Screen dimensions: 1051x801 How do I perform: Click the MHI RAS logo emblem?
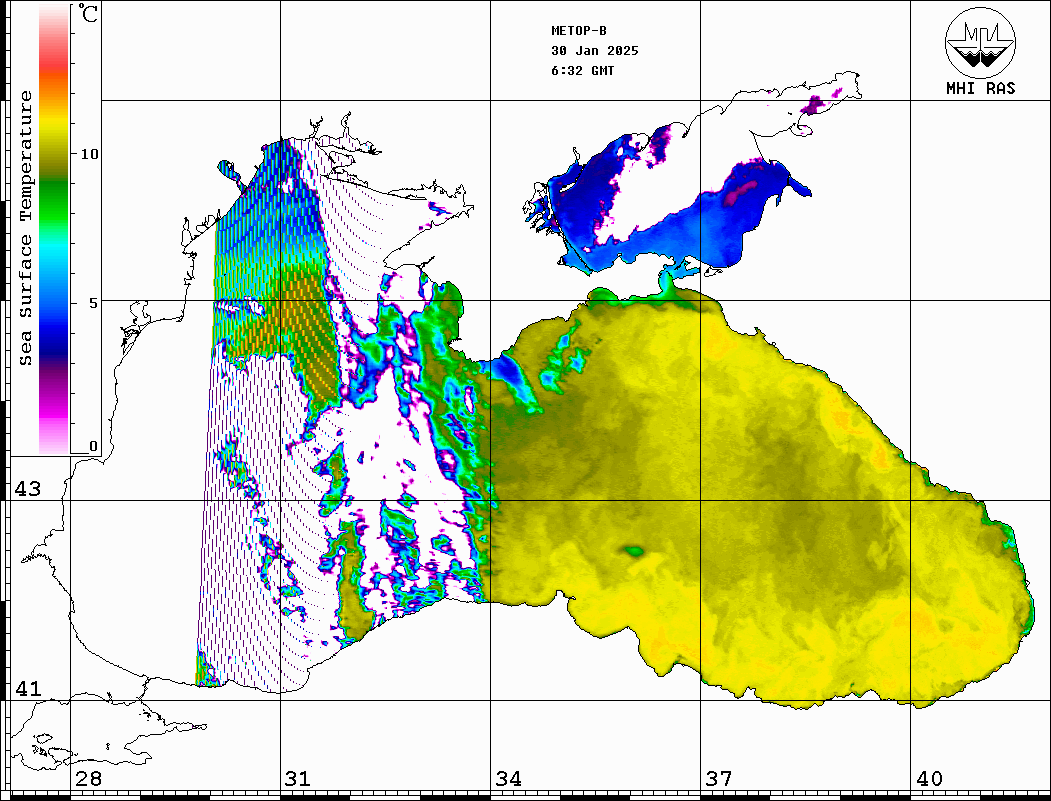coord(981,42)
